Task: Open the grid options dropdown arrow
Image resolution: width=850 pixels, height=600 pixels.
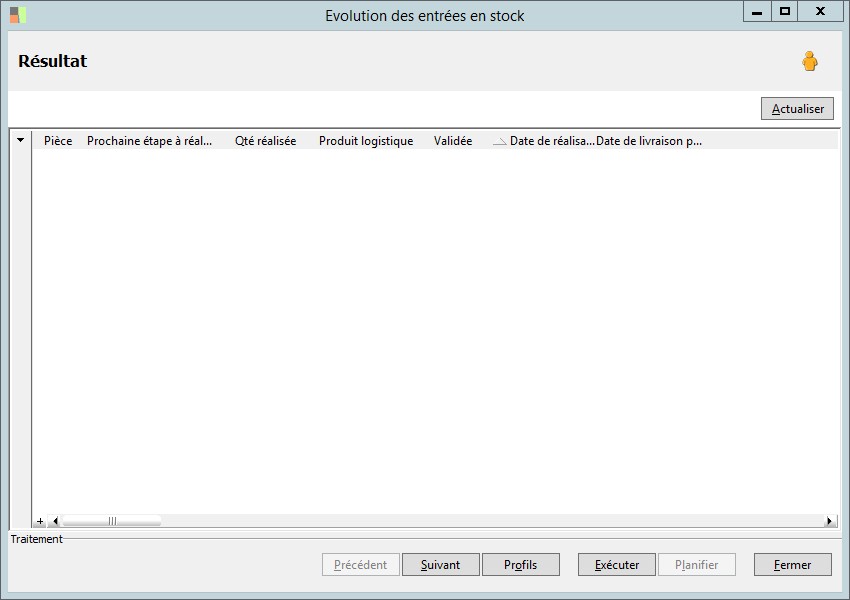Action: [21, 140]
